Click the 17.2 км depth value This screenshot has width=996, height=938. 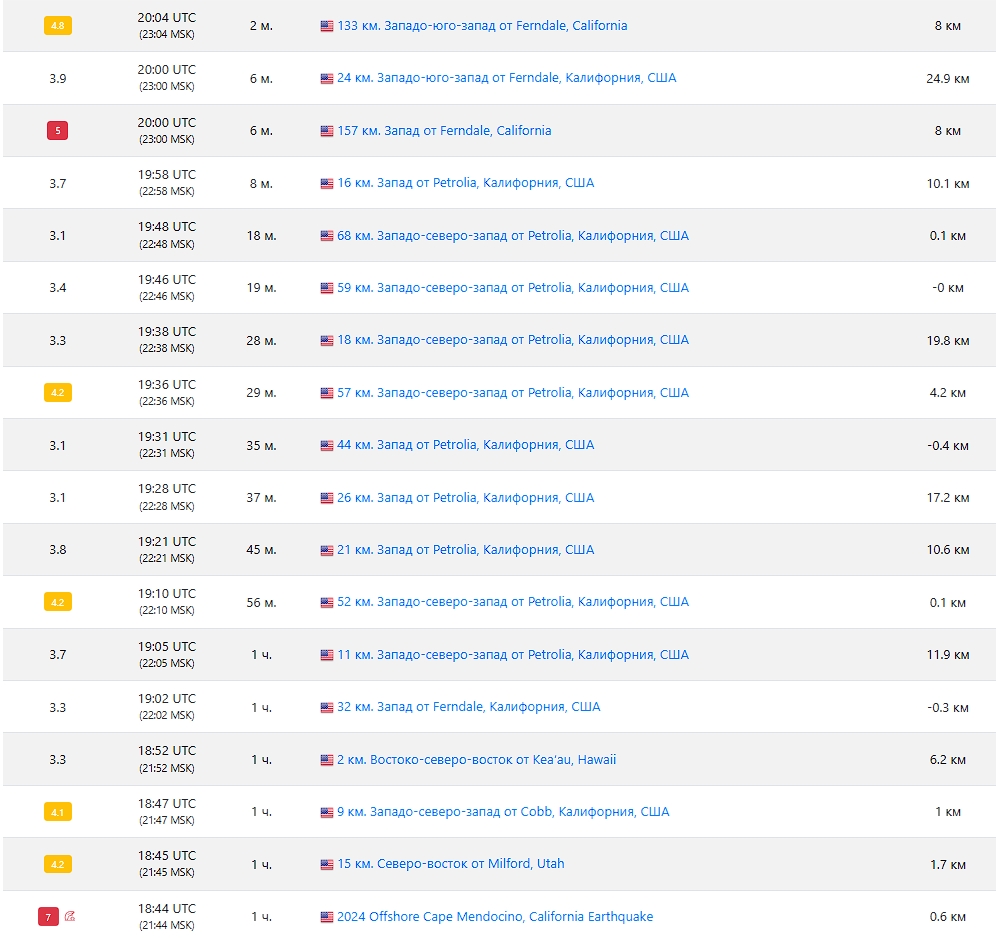tap(948, 498)
